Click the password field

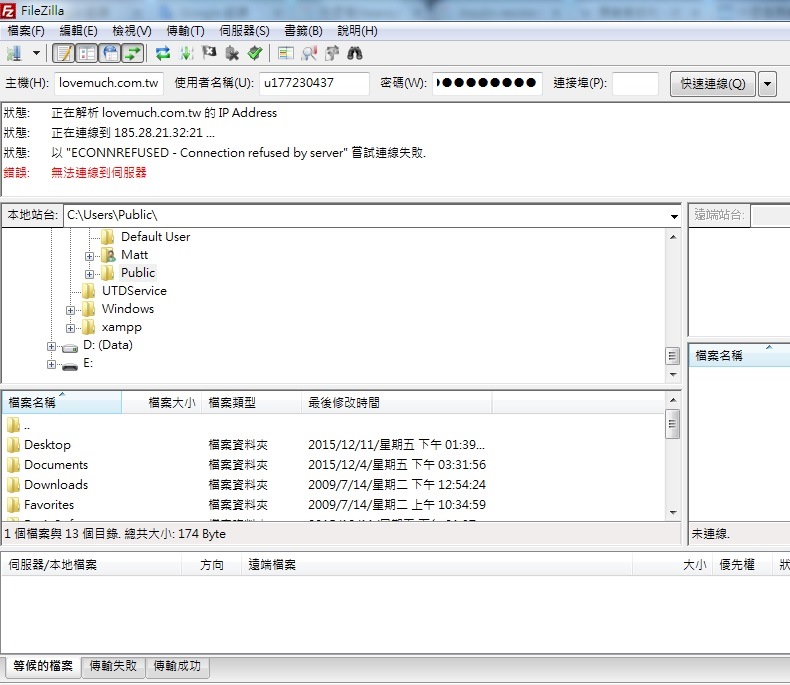[487, 83]
